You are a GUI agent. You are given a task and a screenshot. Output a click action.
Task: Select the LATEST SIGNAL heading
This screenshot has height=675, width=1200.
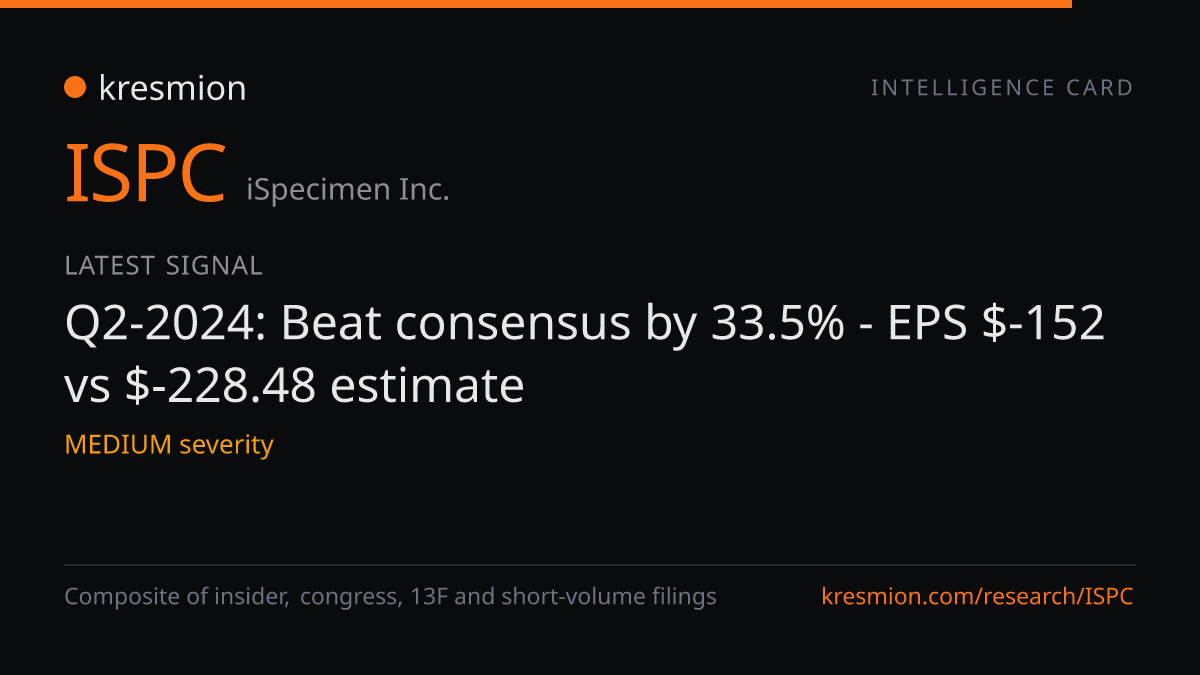coord(163,265)
